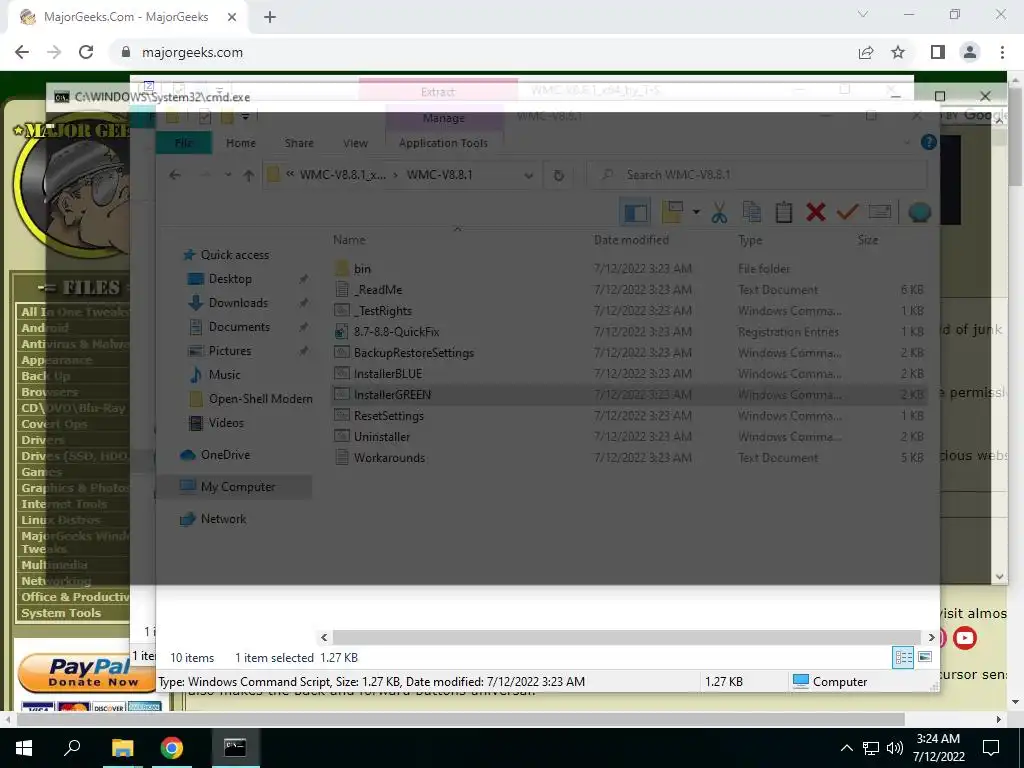
Task: Click the Search WMC-V8.8.1 field
Action: (x=756, y=175)
